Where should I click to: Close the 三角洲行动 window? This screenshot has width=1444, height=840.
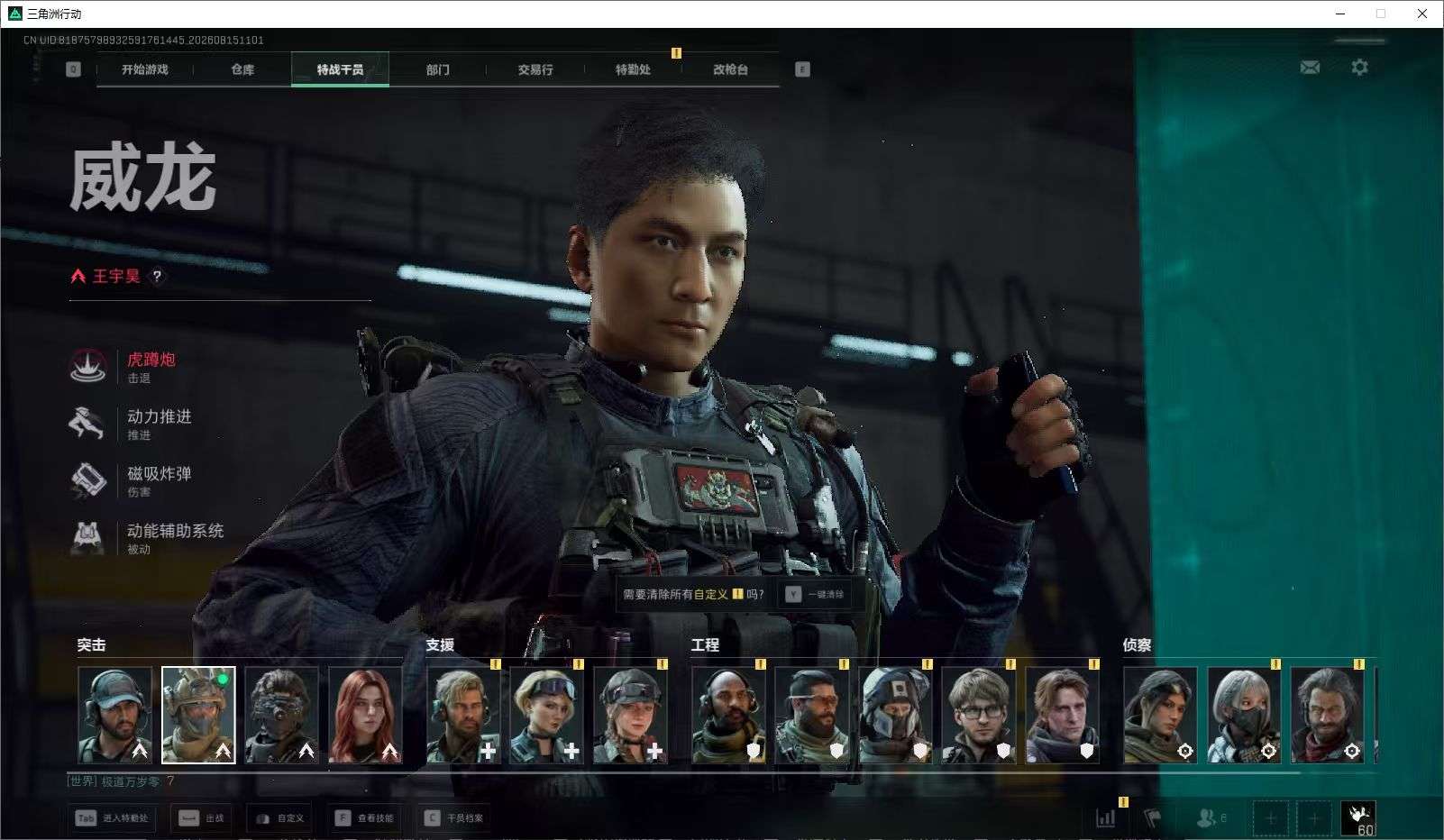[x=1422, y=14]
